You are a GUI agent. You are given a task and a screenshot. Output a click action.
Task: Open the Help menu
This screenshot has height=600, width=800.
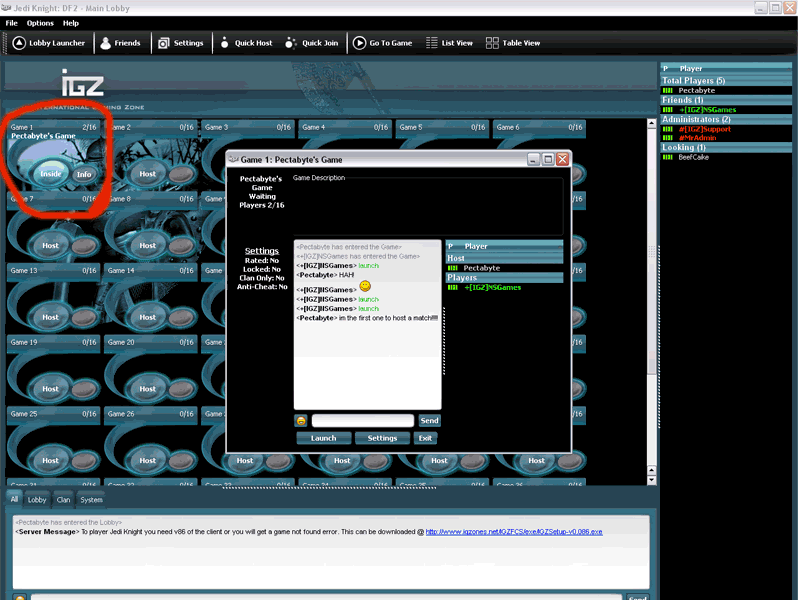71,23
